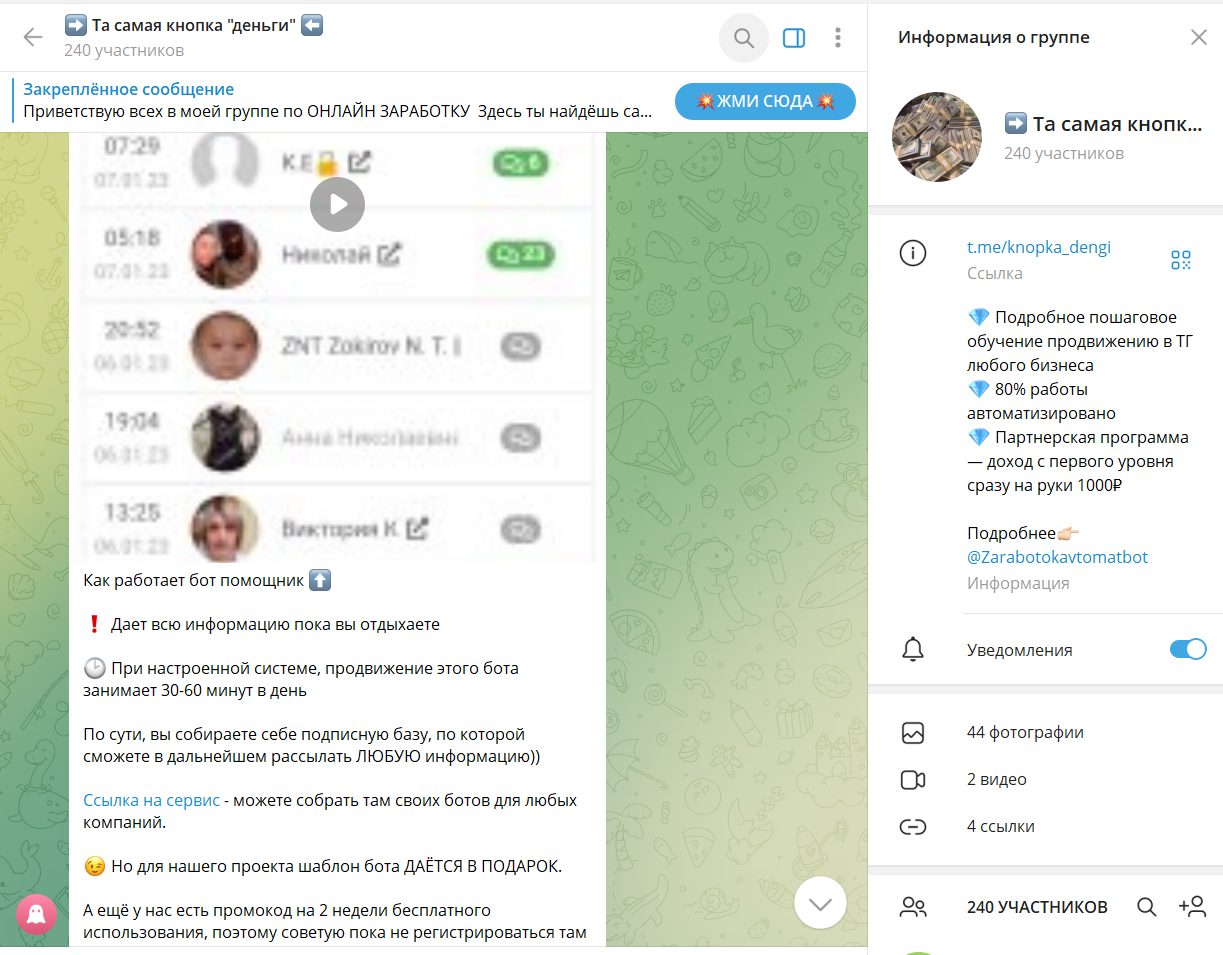Viewport: 1223px width, 955px height.
Task: Toggle the side panel layout icon
Action: [794, 38]
